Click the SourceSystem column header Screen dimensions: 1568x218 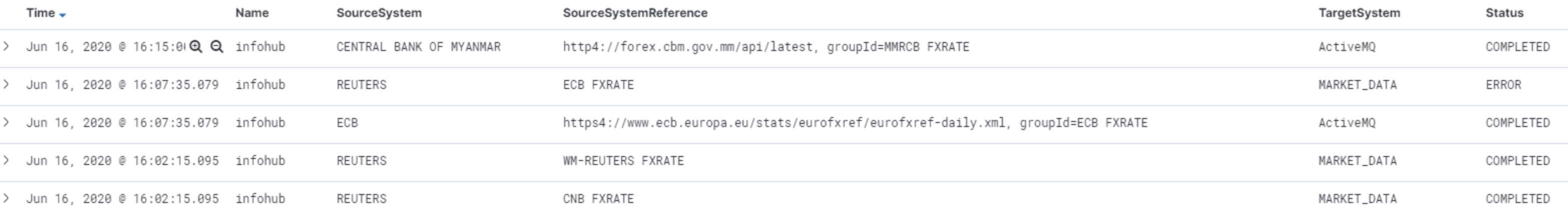379,13
